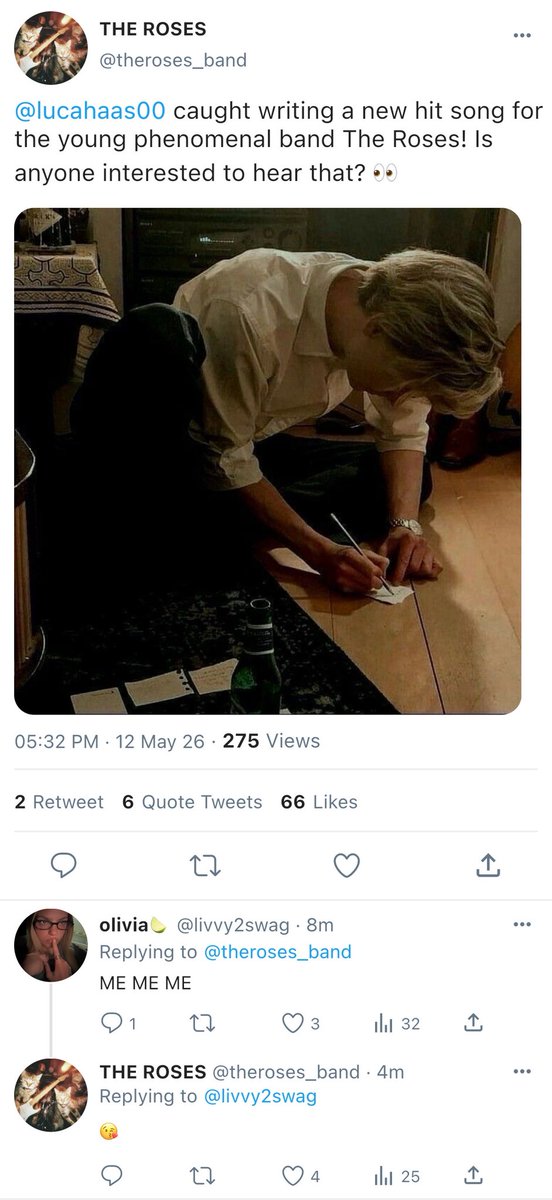Open @theroses_band link in olivia's reply

click(278, 952)
